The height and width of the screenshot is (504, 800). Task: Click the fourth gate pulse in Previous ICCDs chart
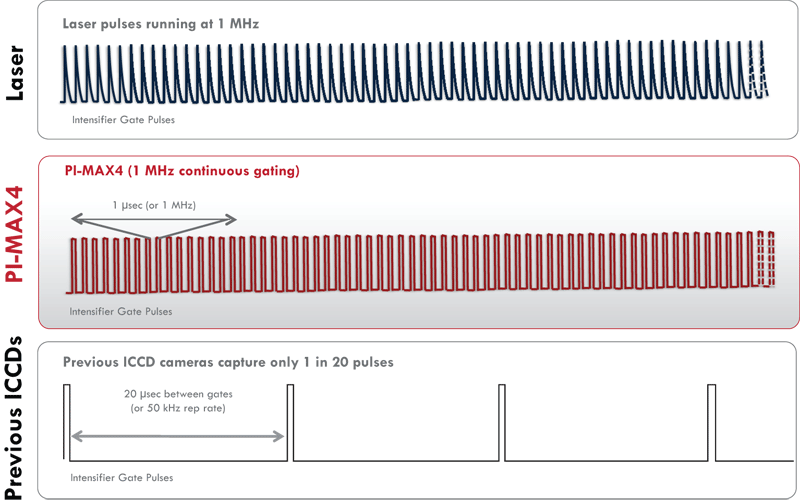click(x=712, y=422)
